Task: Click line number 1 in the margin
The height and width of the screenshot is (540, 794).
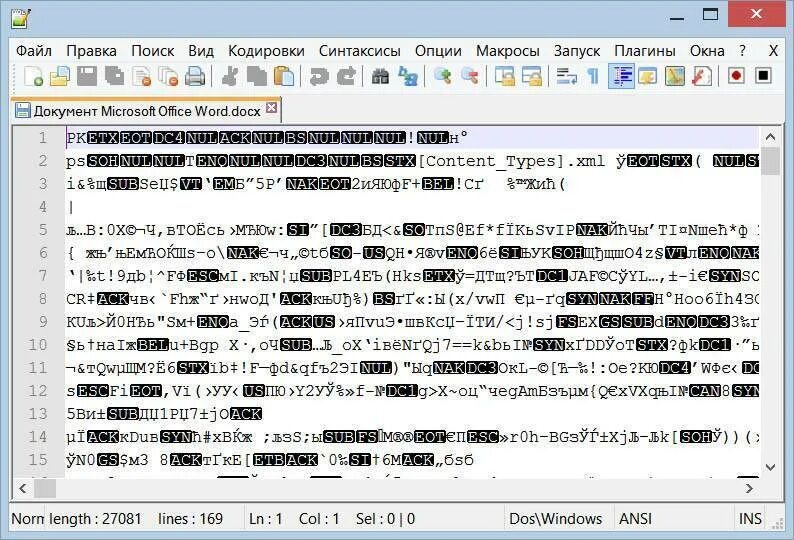Action: click(43, 138)
